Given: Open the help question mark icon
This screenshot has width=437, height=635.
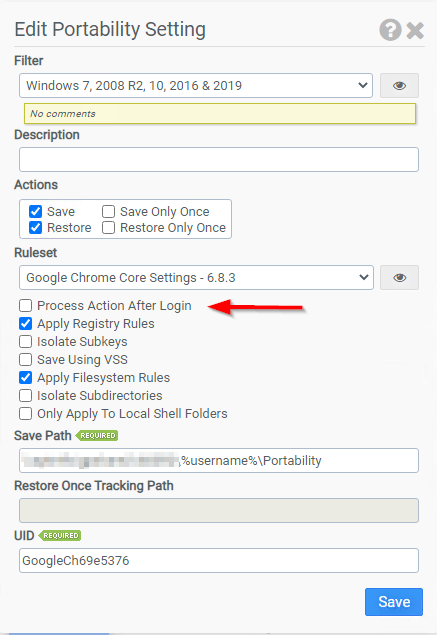Looking at the screenshot, I should click(390, 30).
